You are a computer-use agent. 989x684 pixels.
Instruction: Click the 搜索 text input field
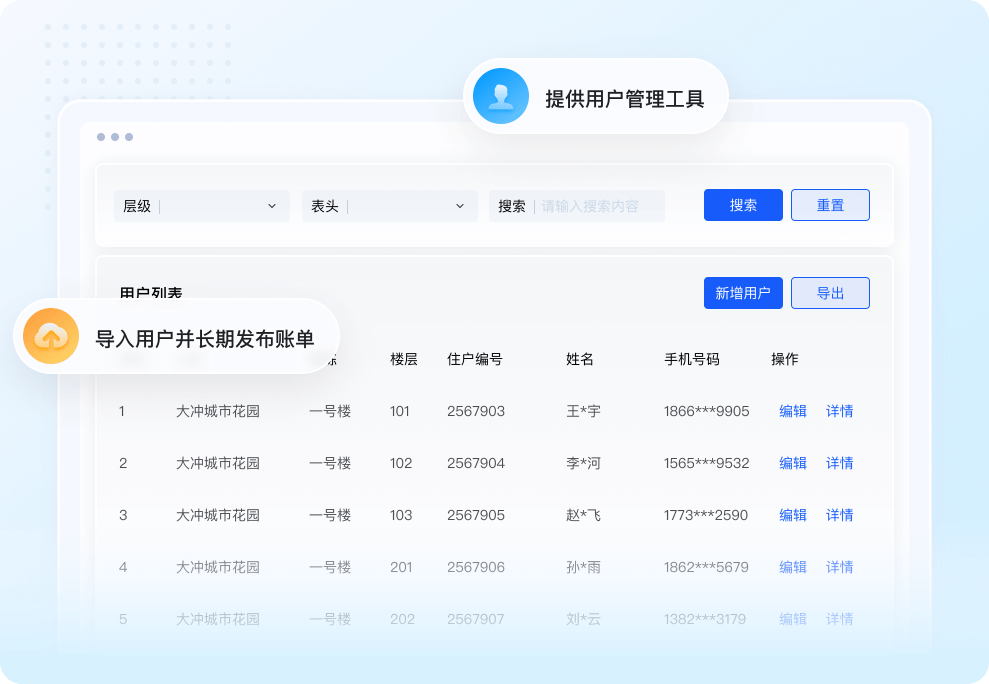tap(597, 206)
